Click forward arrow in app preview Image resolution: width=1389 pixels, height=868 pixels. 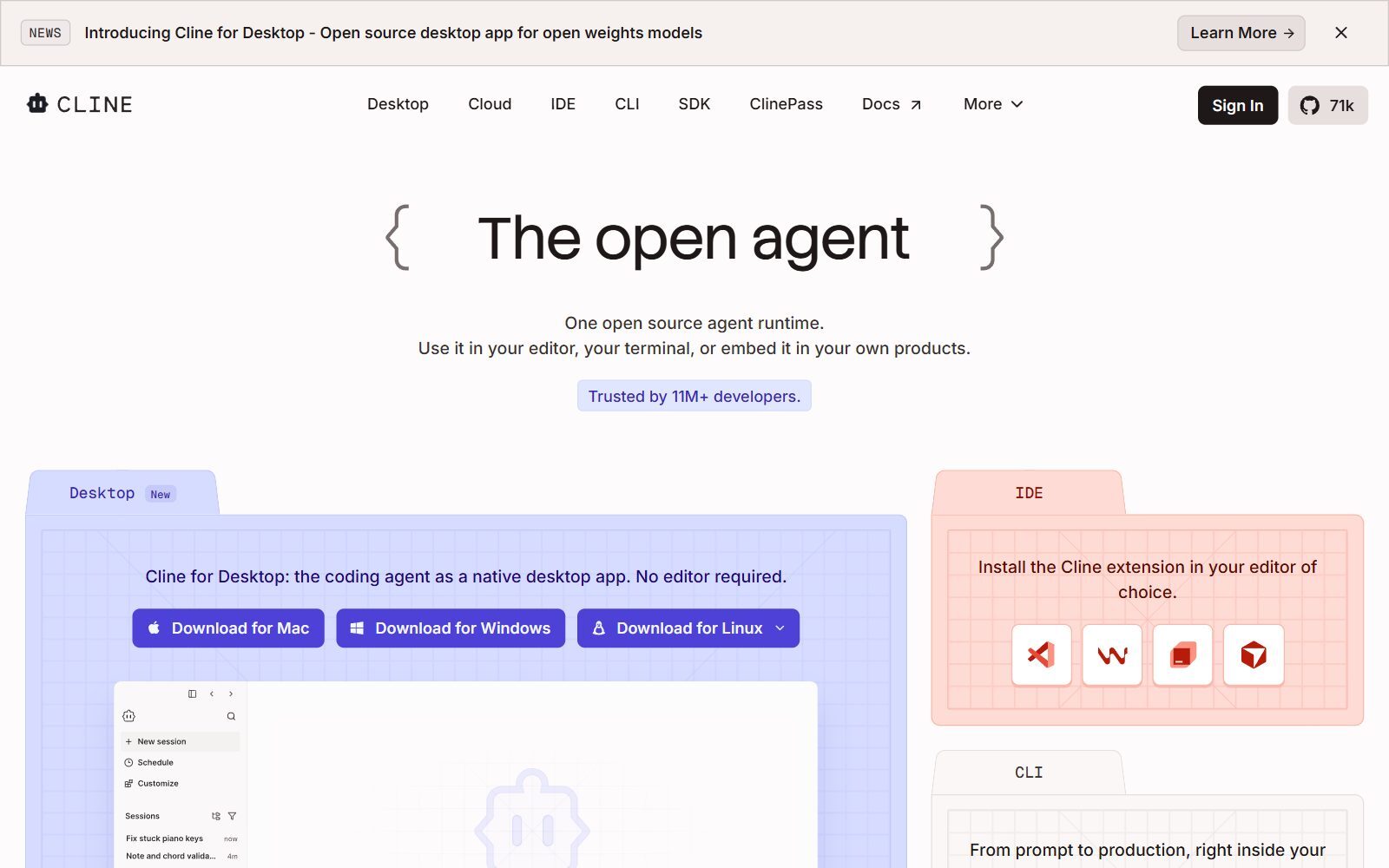coord(231,694)
